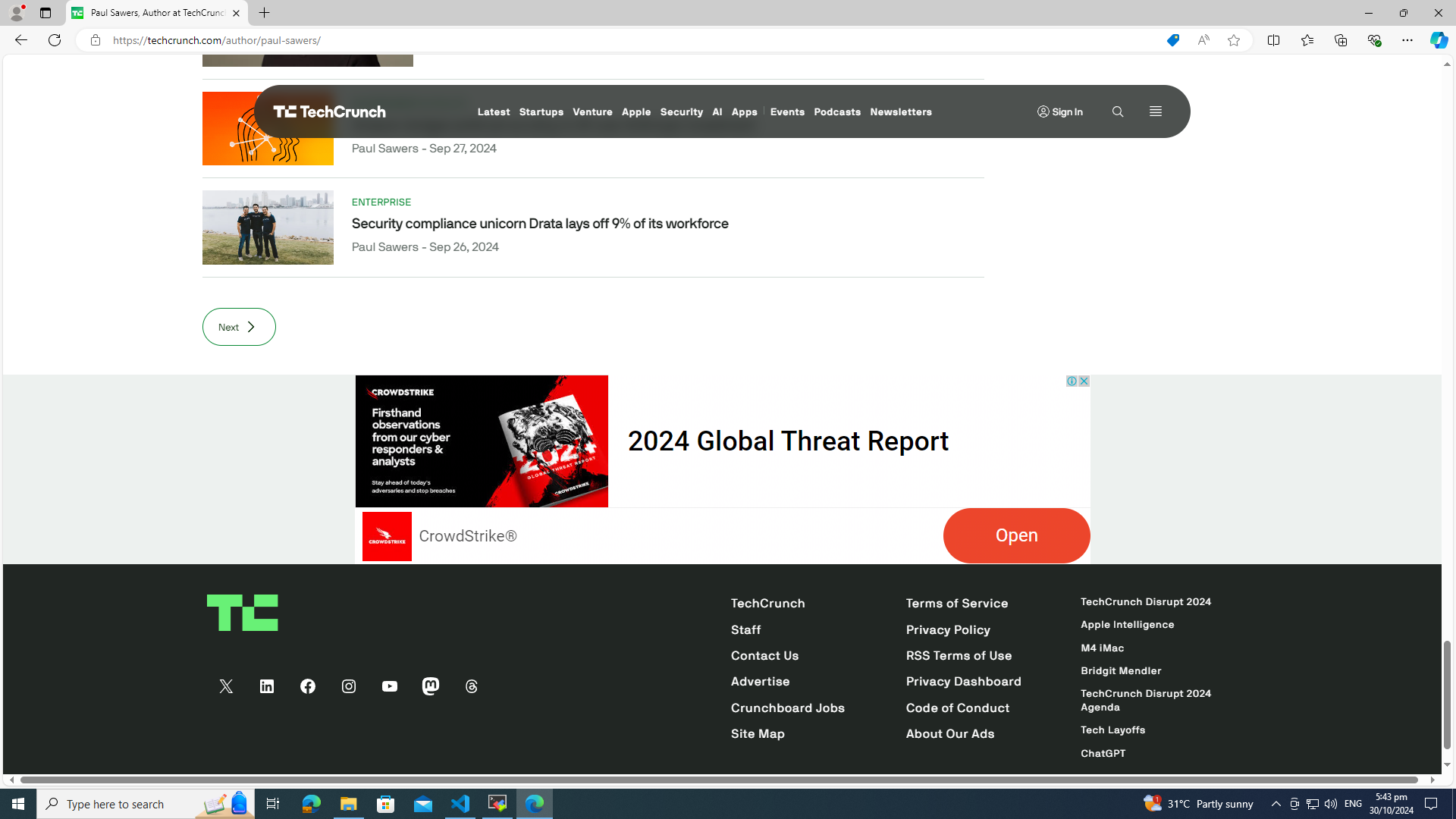Screen dimensions: 1456x819
Task: Select Latest in the nav menu
Action: (494, 111)
